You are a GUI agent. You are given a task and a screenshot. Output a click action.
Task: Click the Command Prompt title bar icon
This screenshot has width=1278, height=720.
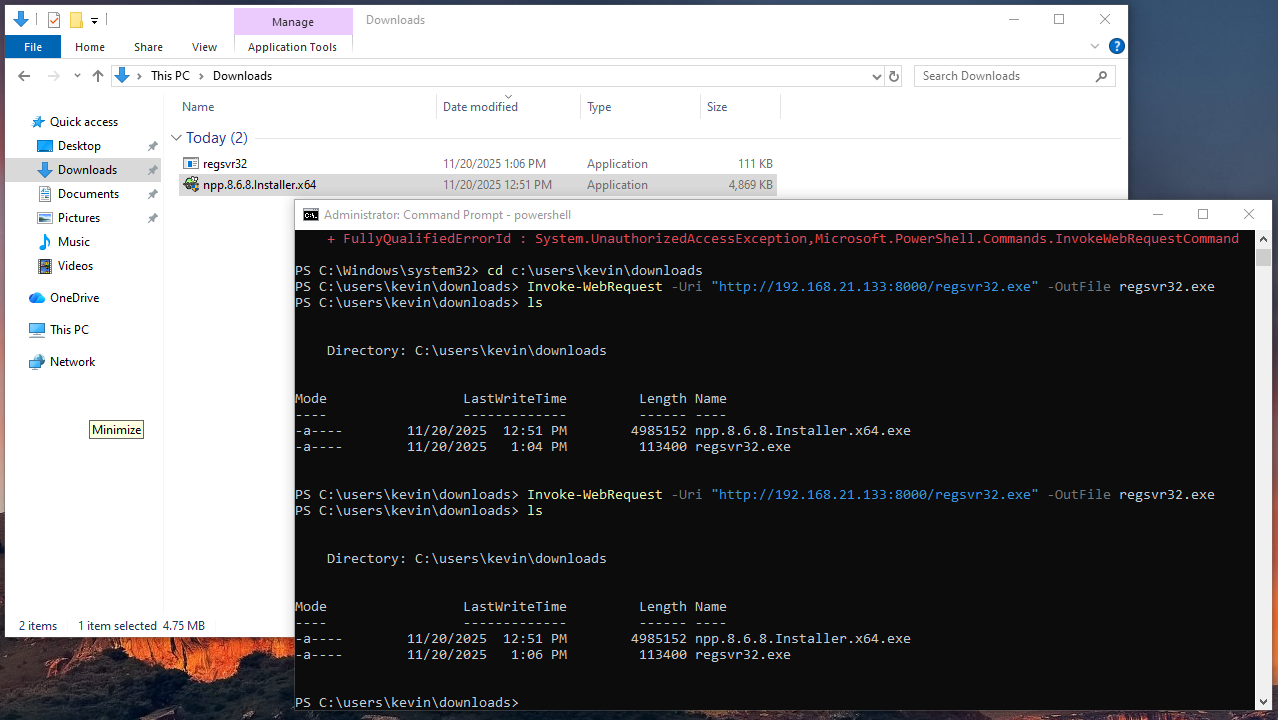(311, 214)
